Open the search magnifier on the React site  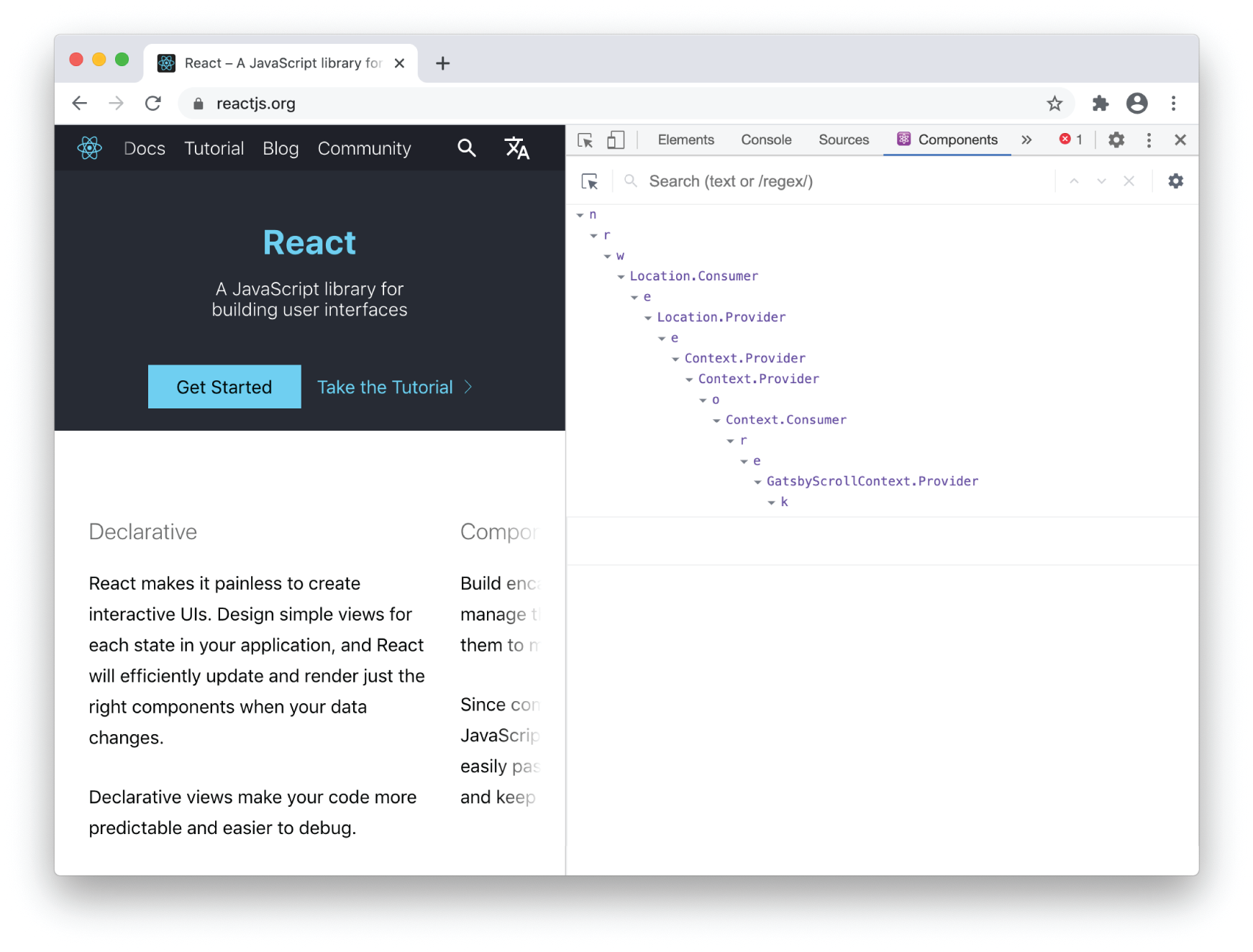tap(467, 147)
